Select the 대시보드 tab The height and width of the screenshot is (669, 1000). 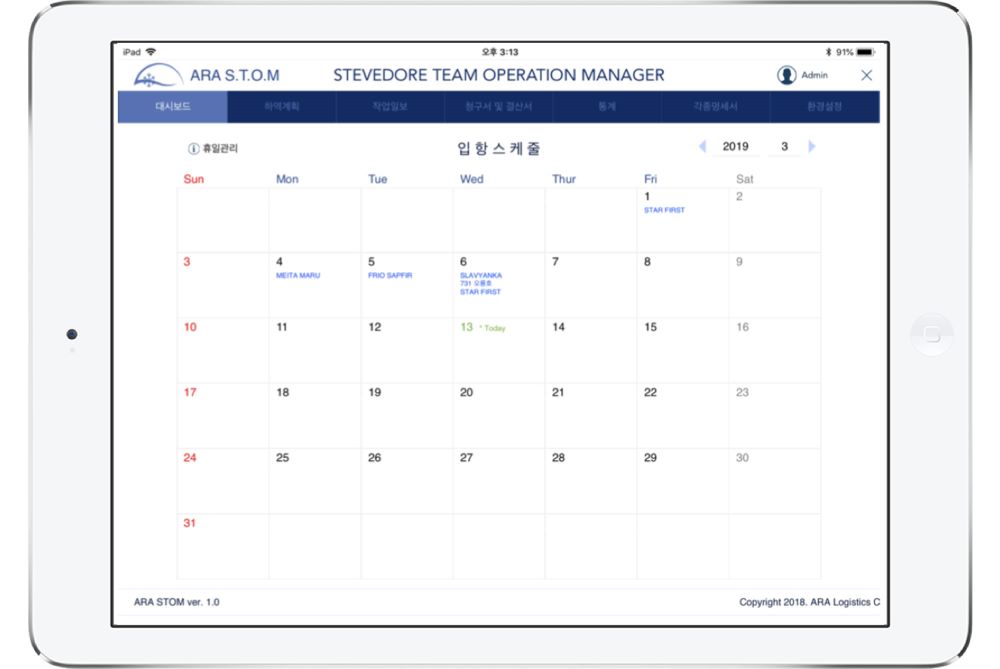pyautogui.click(x=173, y=107)
